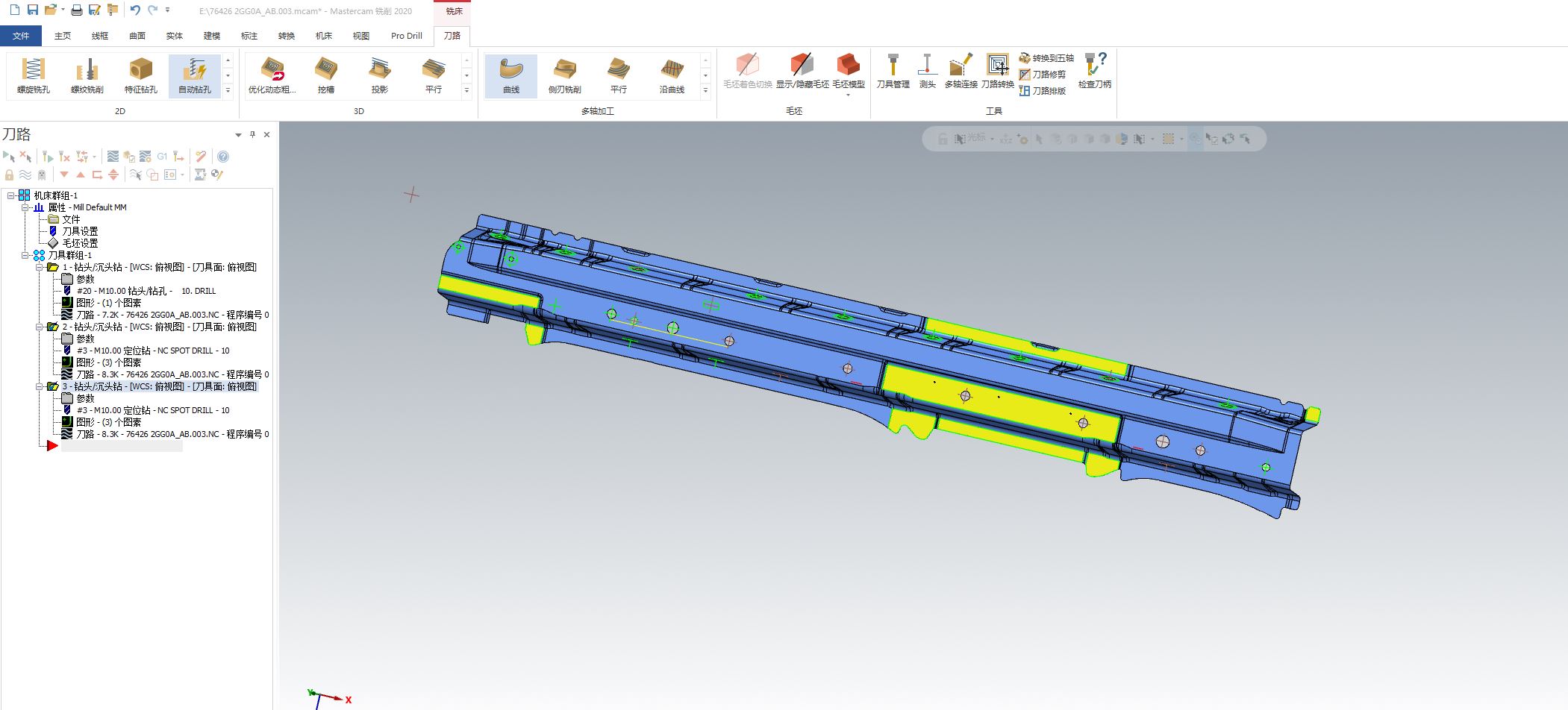Pick the 平行 toolpath in 多轴加工 group
This screenshot has height=710, width=1568.
(619, 76)
